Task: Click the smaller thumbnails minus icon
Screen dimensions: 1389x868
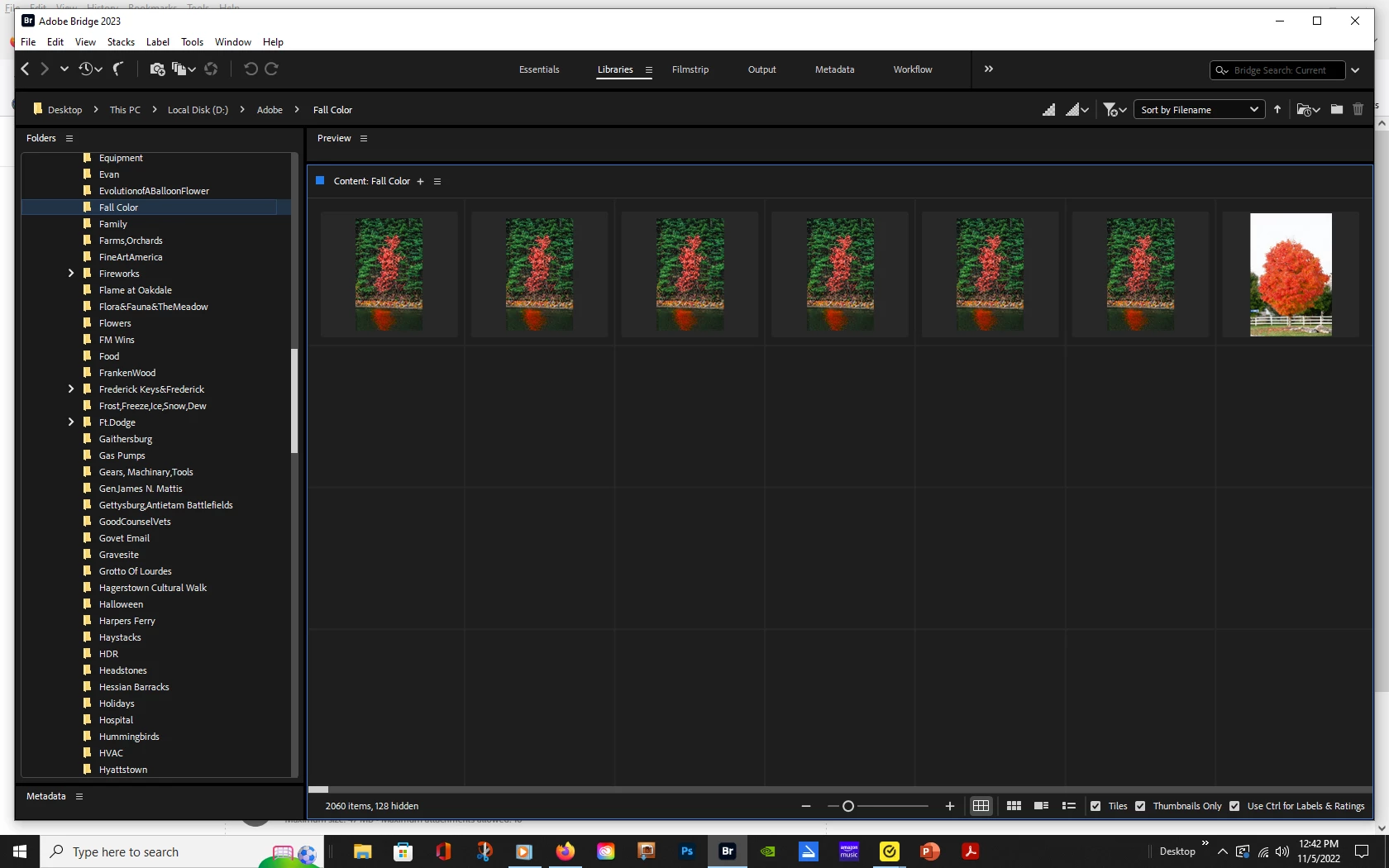Action: pos(806,806)
